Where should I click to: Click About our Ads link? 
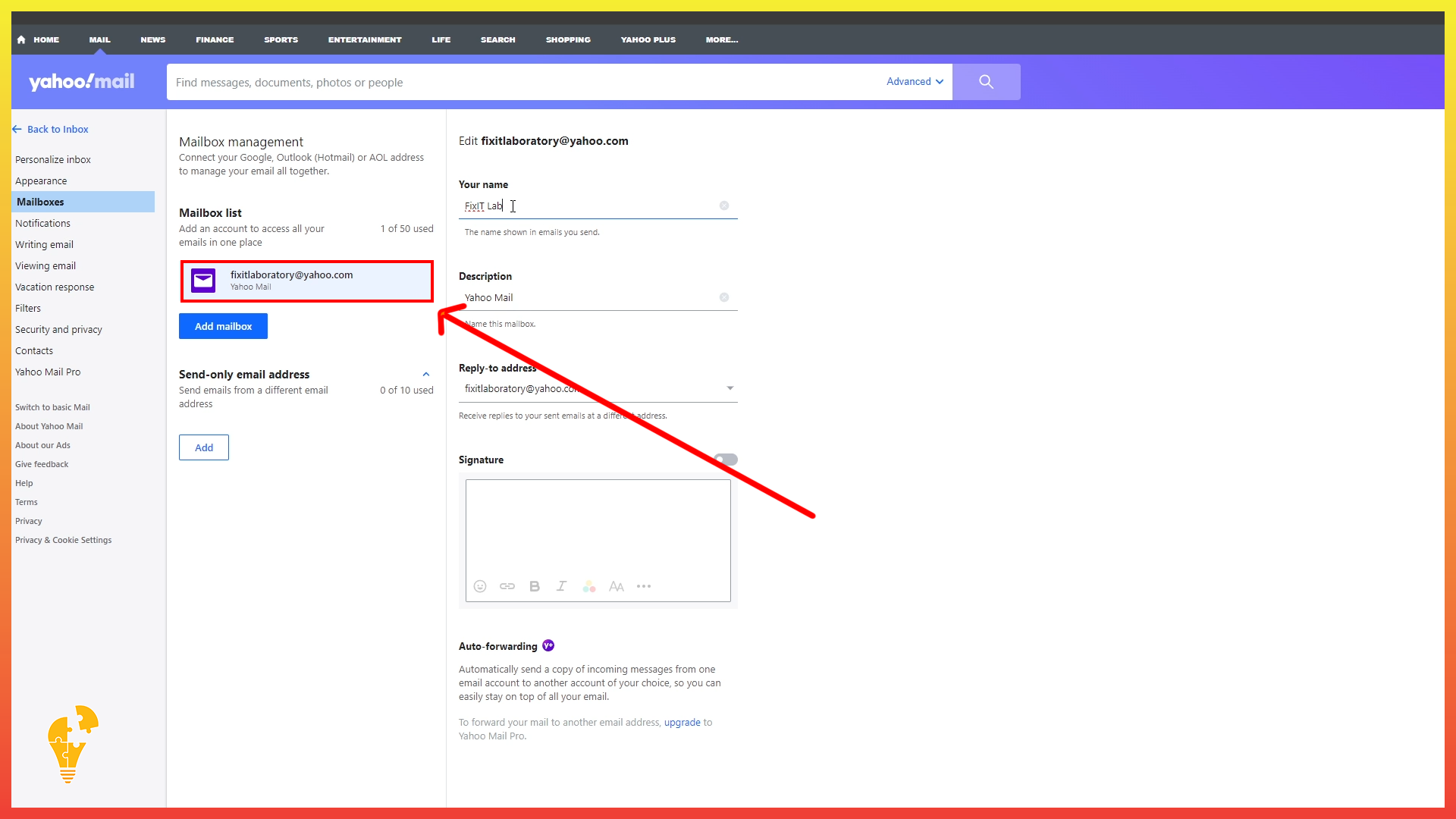click(42, 445)
